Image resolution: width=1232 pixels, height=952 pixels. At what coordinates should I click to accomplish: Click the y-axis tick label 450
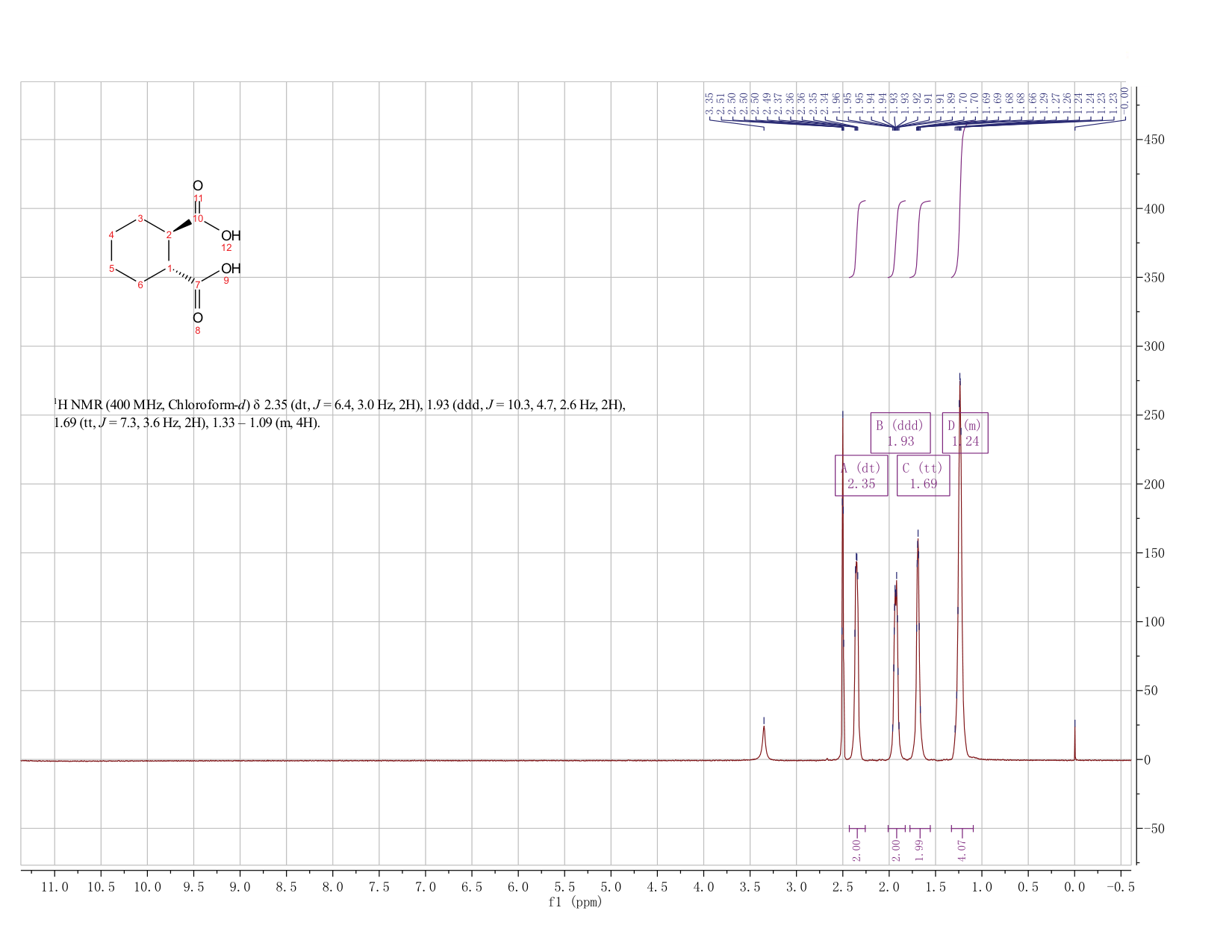tap(1154, 140)
